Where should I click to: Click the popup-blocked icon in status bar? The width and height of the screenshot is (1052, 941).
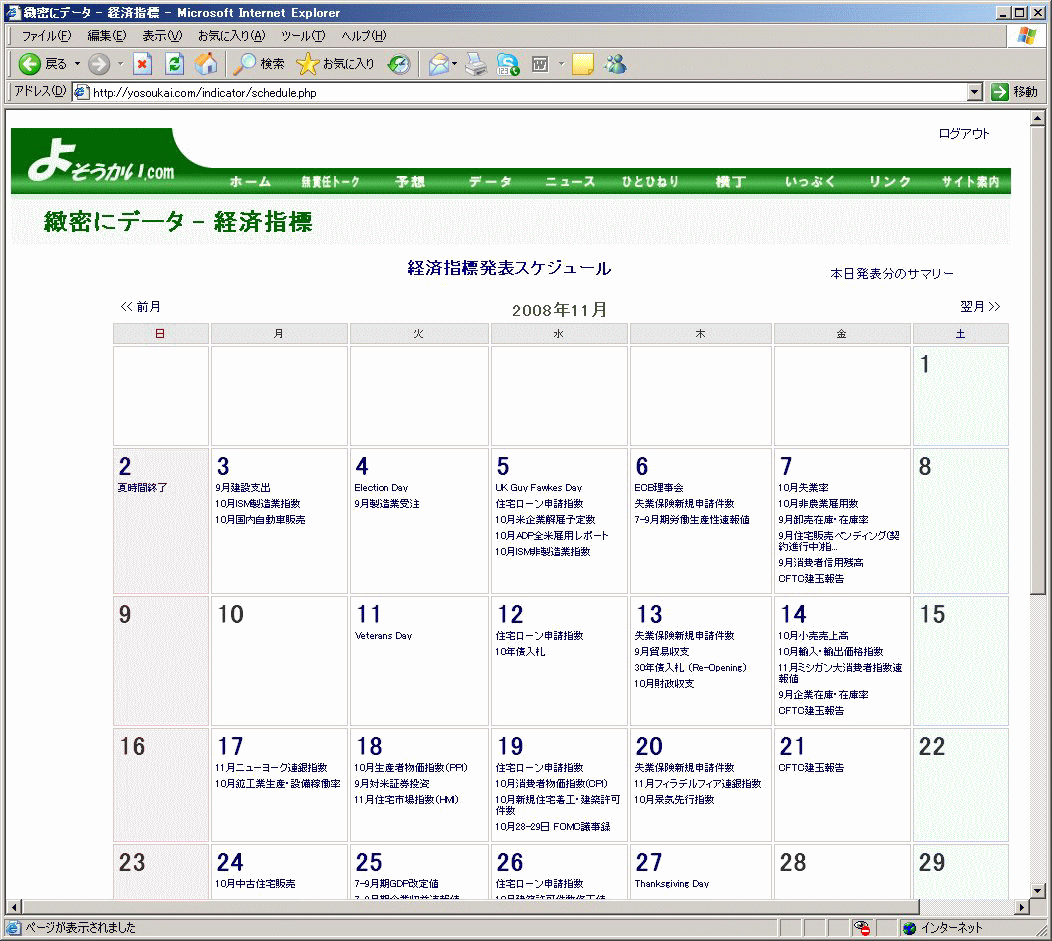tap(861, 928)
